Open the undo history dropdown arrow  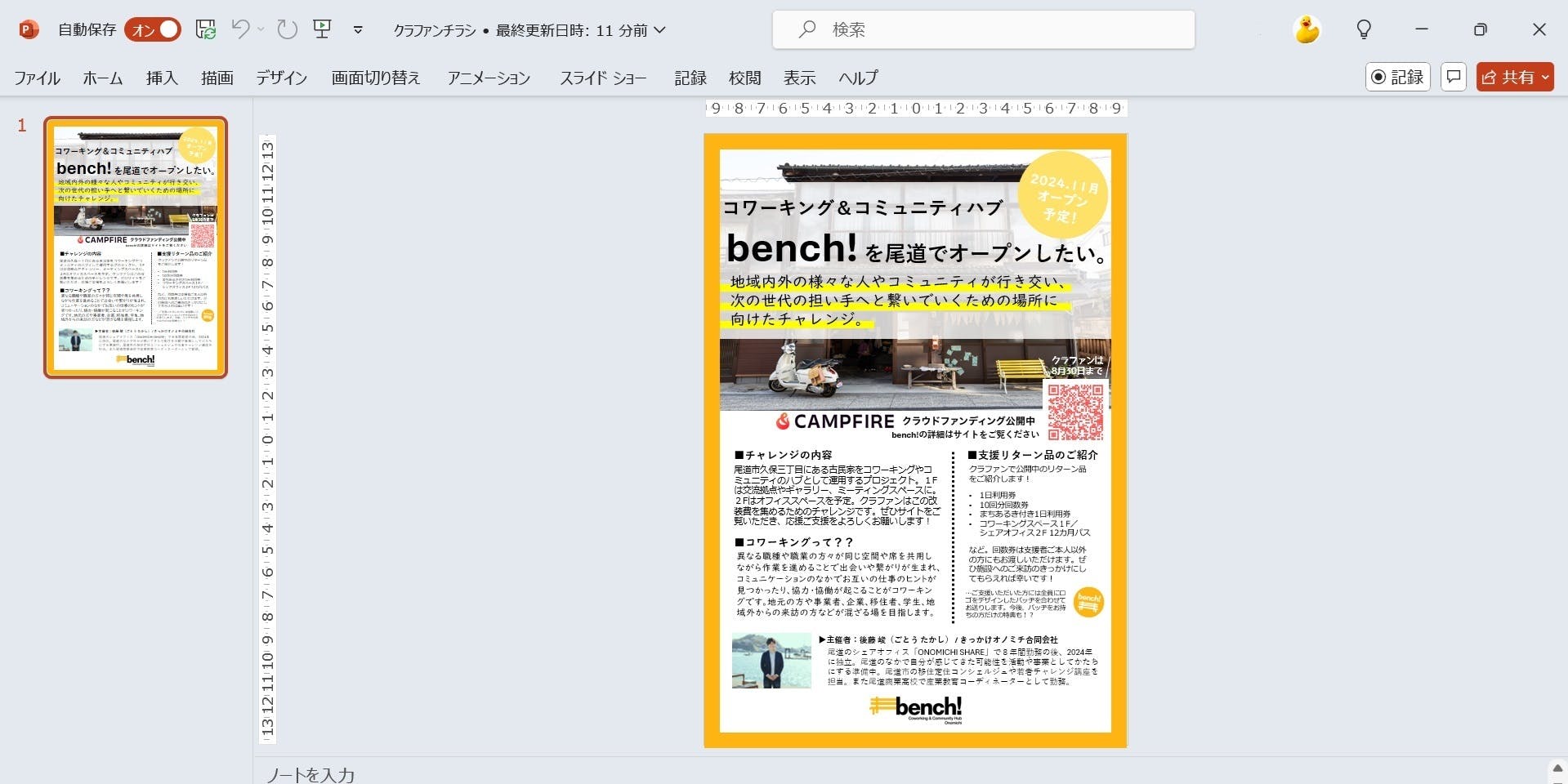tap(261, 29)
